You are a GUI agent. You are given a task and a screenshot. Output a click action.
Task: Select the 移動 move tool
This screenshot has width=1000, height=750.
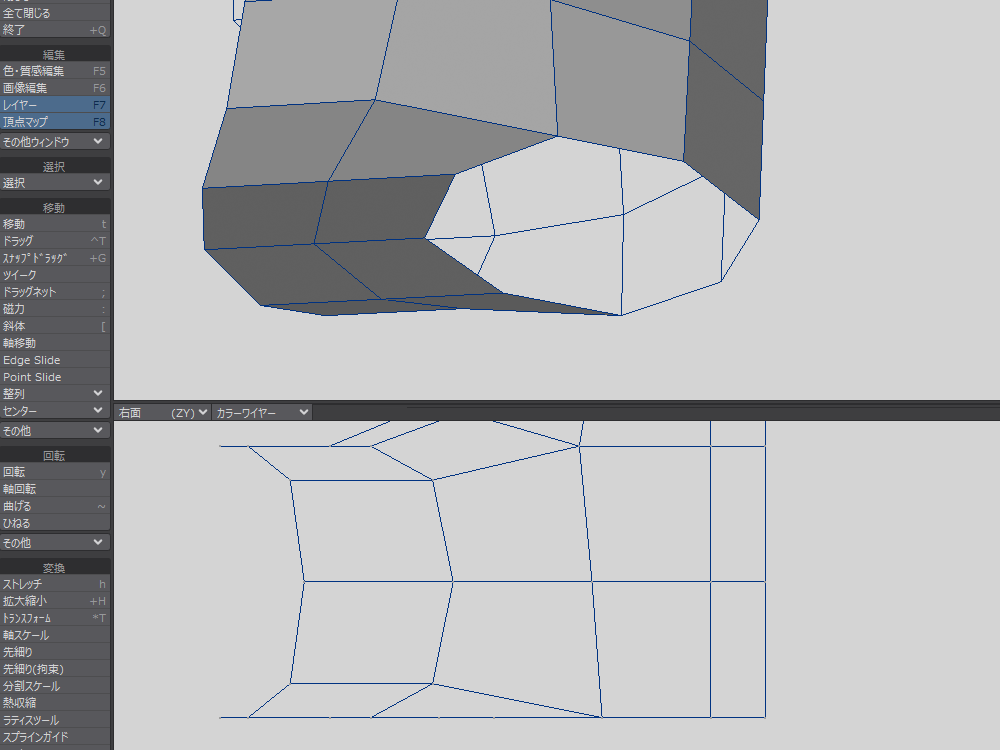[54, 224]
